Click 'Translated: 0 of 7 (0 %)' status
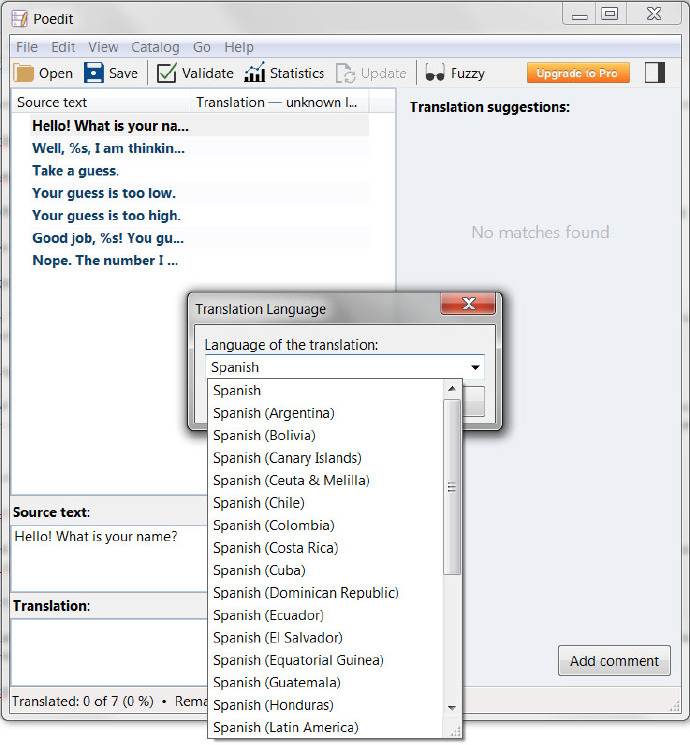The width and height of the screenshot is (690, 745). (x=83, y=701)
